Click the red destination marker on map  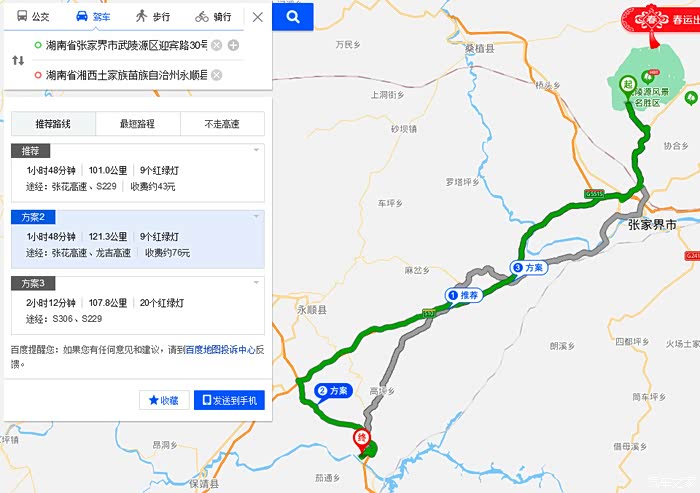click(362, 439)
